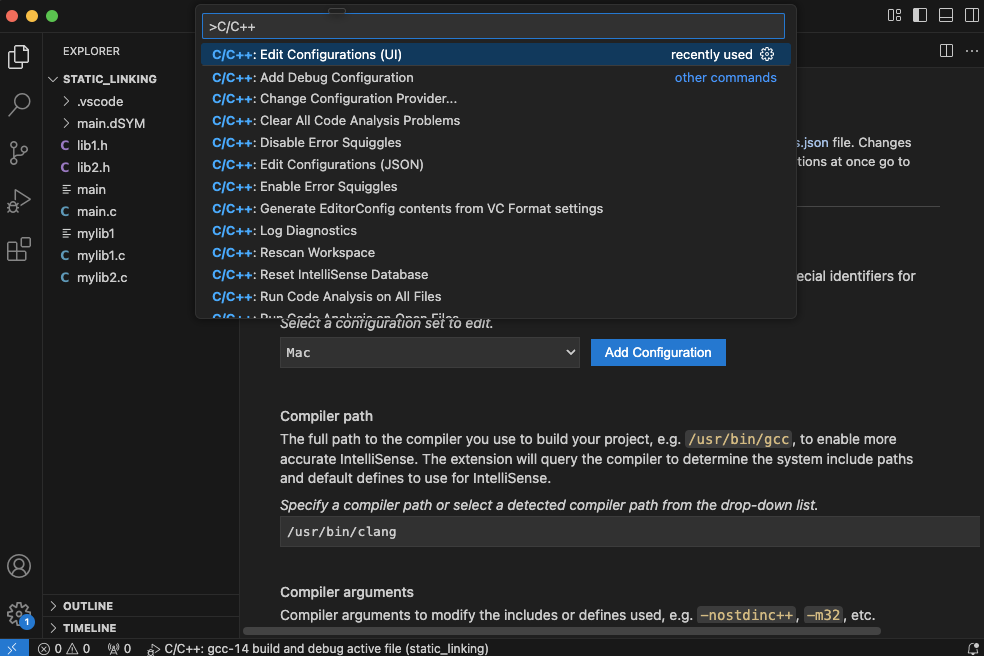Select C/C++: Run Code Analysis on All Files
The height and width of the screenshot is (656, 984).
495,296
